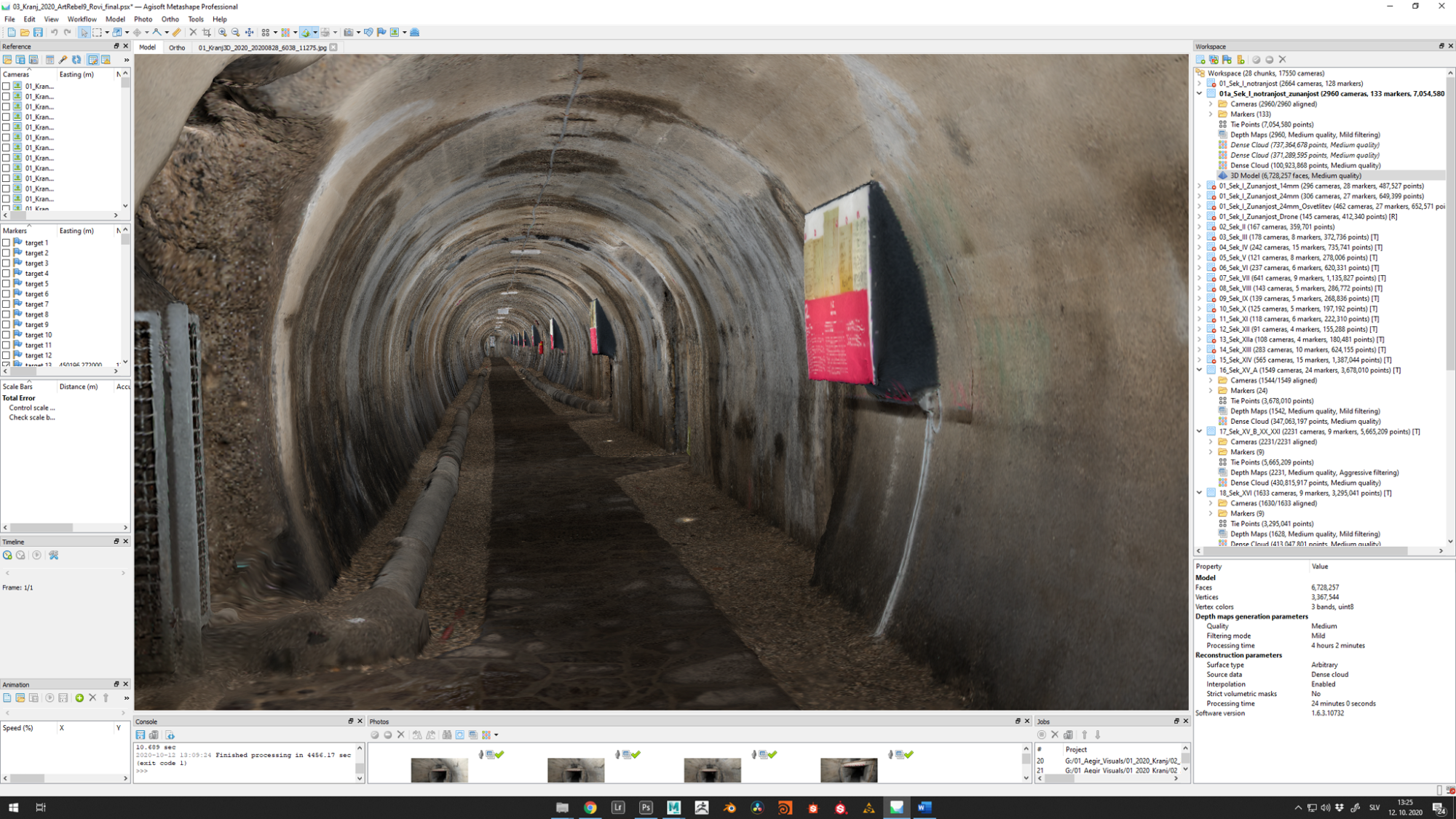This screenshot has width=1456, height=819.
Task: Click the Save log icon in Console panel
Action: coord(141,735)
